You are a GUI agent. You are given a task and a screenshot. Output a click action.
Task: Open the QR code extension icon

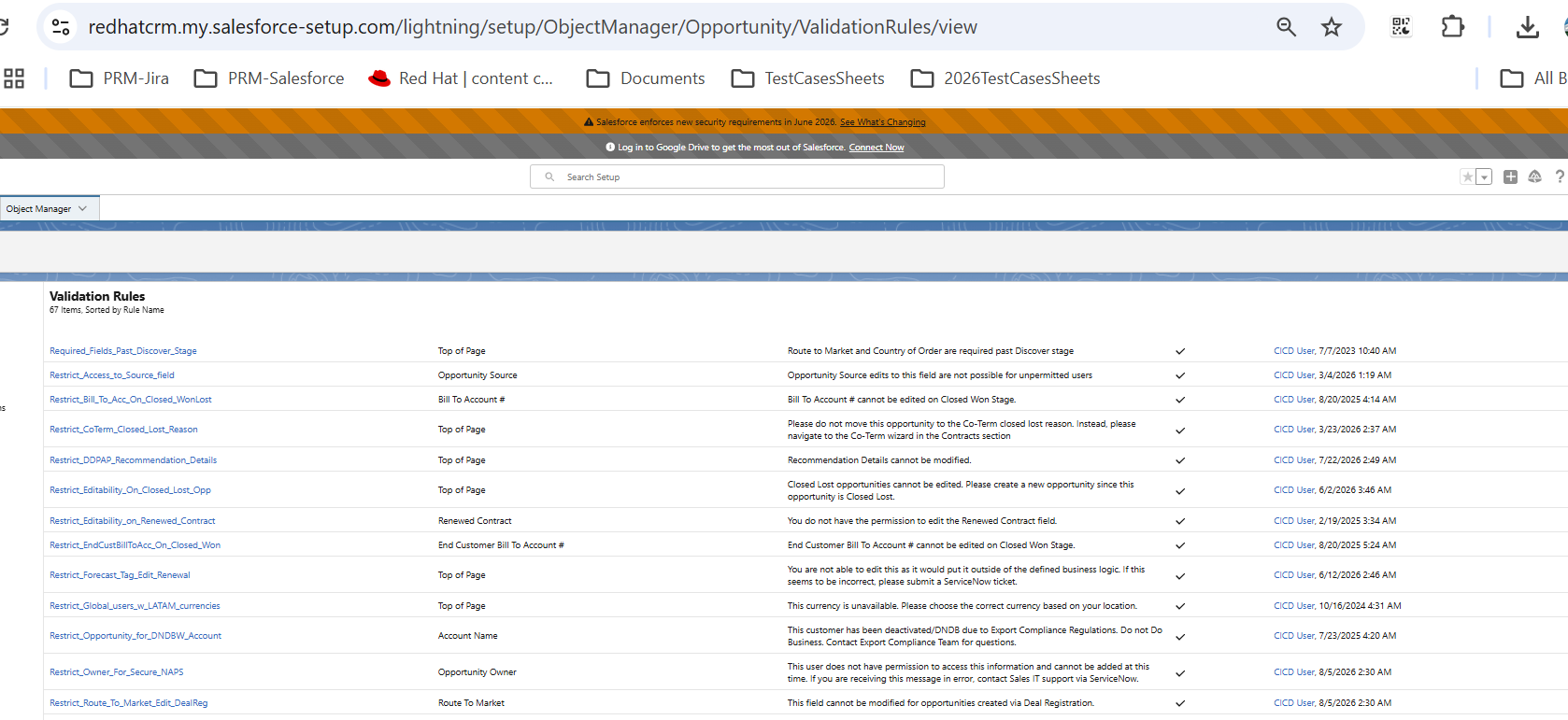tap(1401, 27)
